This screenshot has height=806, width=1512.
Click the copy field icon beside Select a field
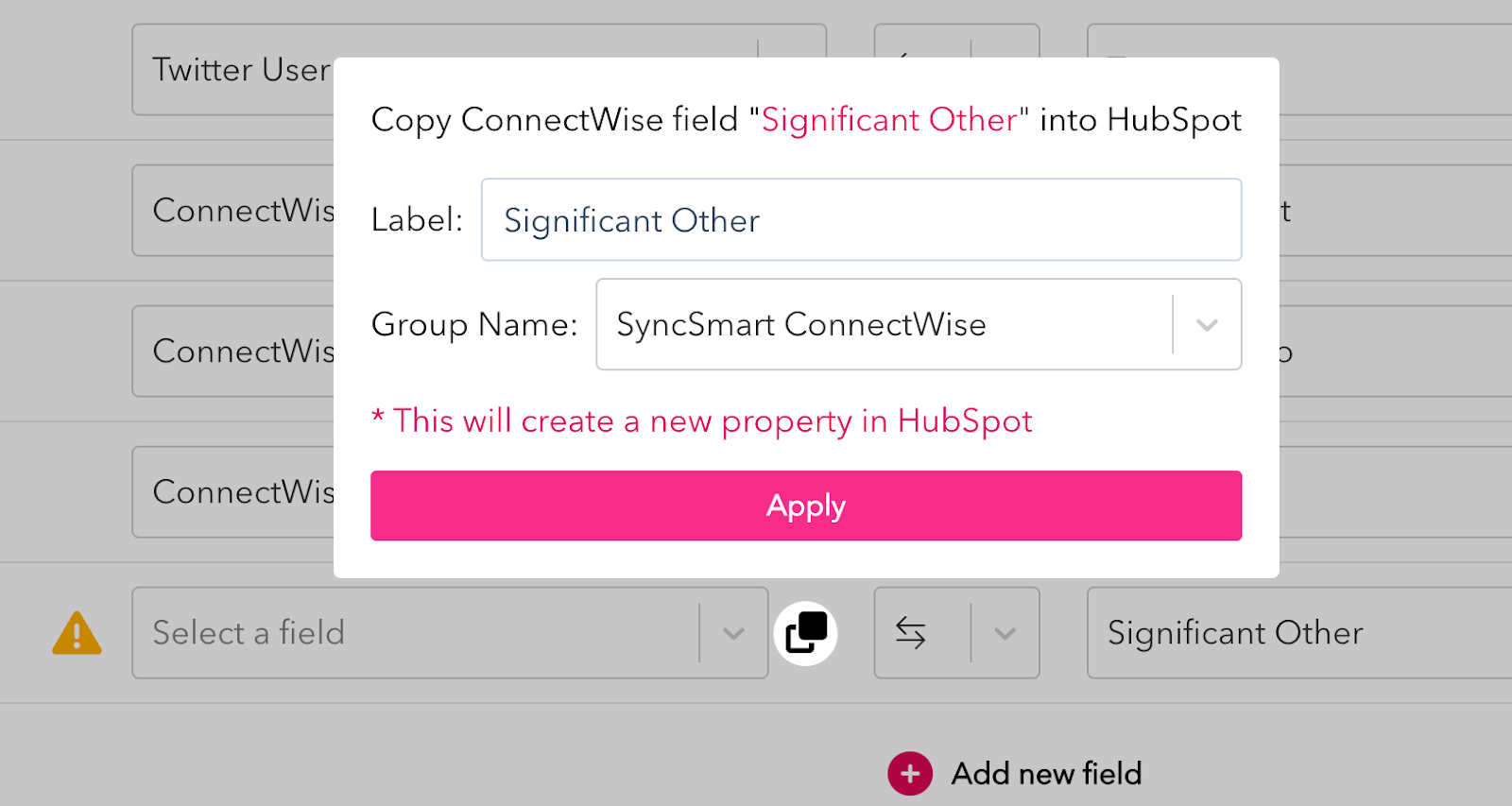[x=806, y=633]
